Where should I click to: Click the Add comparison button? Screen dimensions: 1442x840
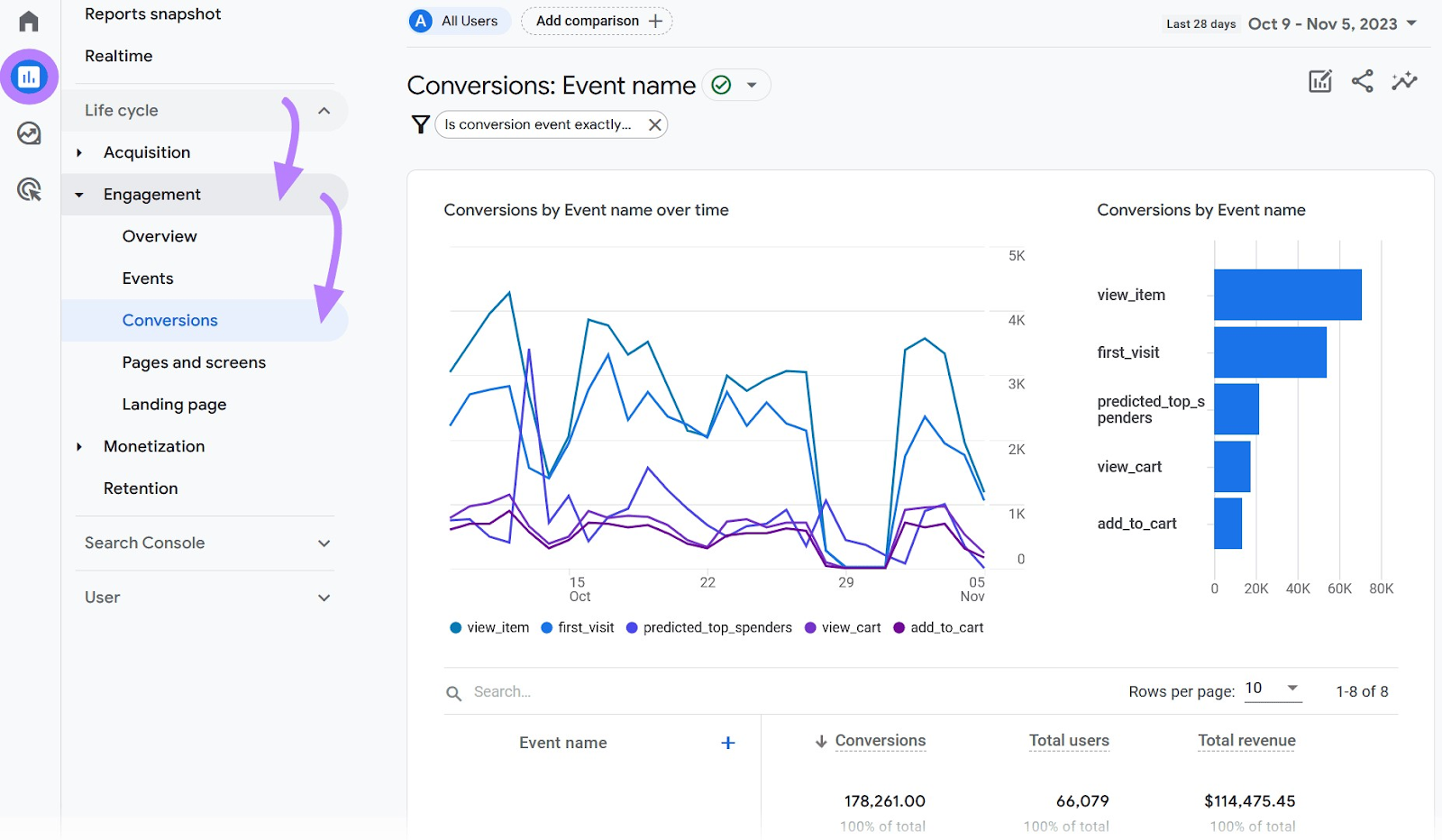[597, 21]
